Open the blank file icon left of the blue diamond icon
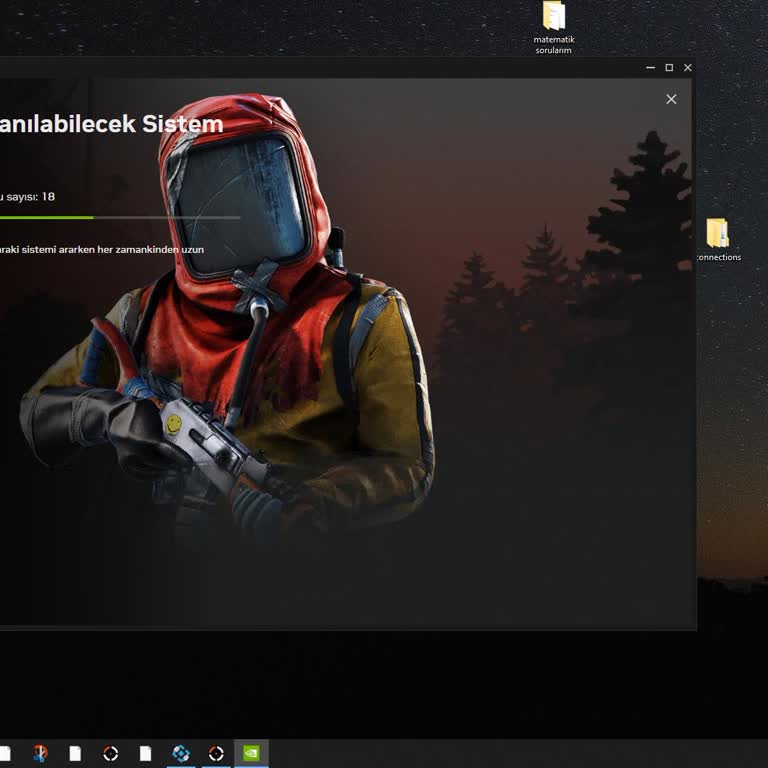 (x=145, y=753)
